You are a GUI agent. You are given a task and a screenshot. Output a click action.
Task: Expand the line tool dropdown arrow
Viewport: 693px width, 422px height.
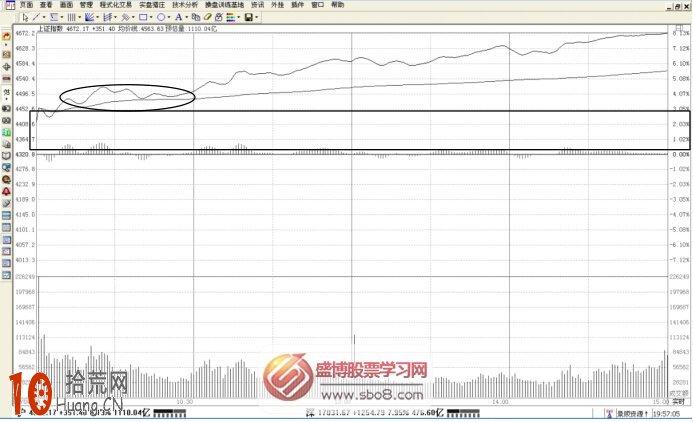tap(44, 17)
